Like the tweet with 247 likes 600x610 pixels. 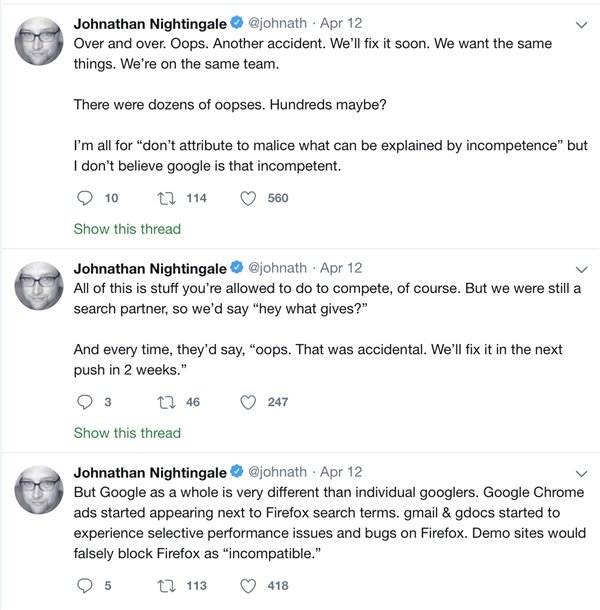[248, 402]
